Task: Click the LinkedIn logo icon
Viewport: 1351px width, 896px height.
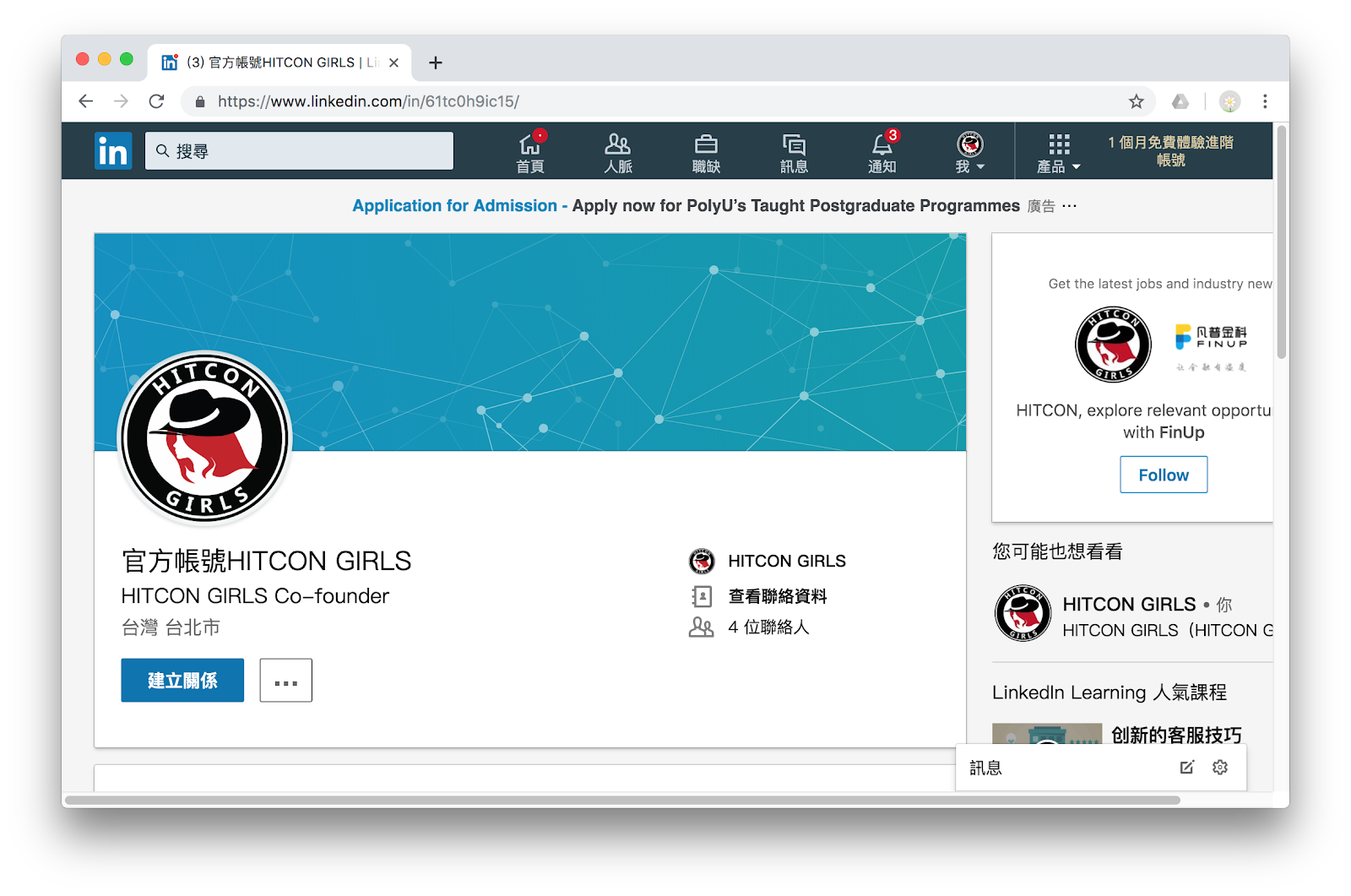Action: point(113,151)
